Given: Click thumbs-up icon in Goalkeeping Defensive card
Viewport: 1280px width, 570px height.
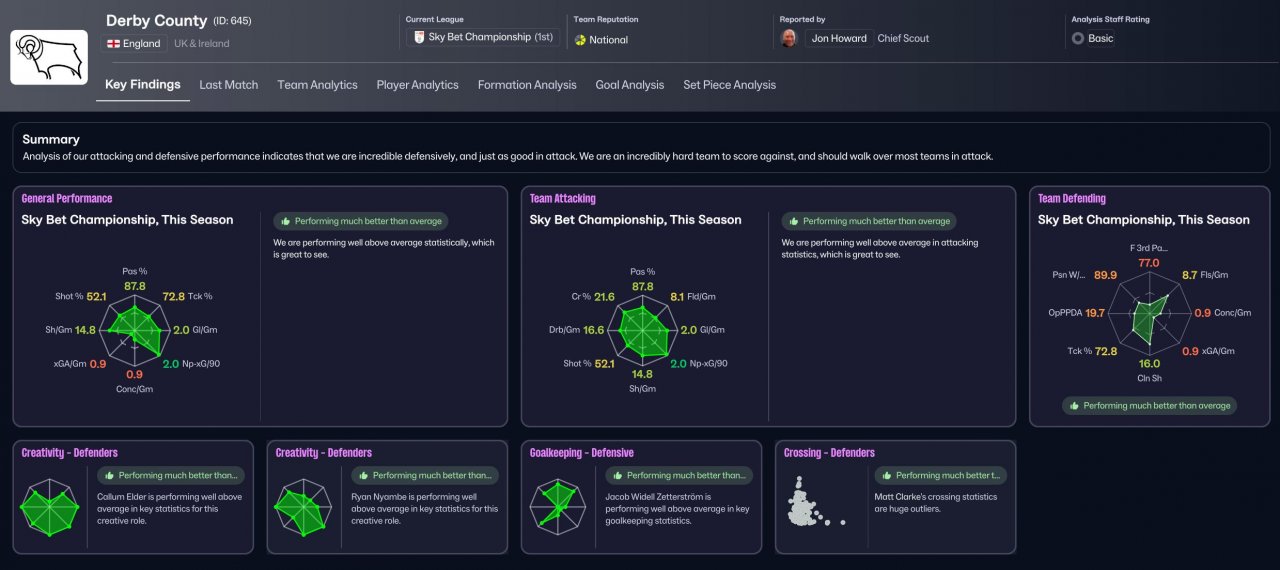Looking at the screenshot, I should click(x=618, y=475).
